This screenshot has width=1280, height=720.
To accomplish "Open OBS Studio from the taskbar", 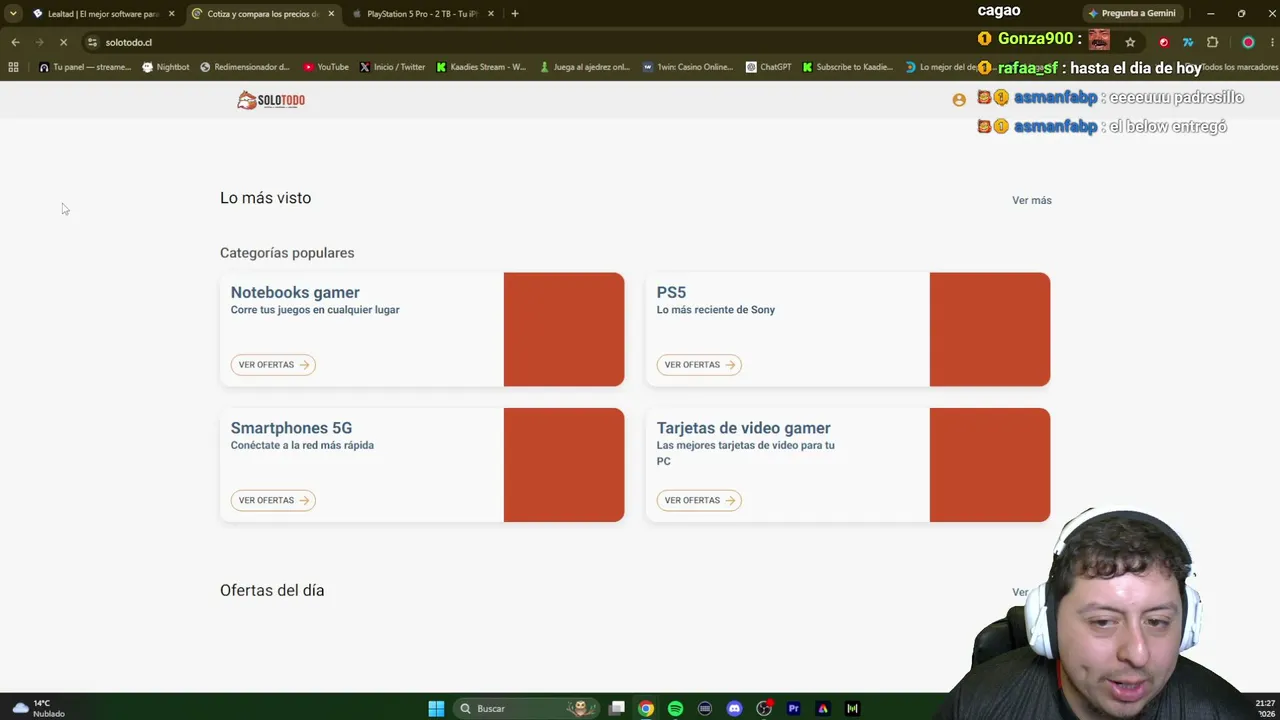I will (x=764, y=708).
